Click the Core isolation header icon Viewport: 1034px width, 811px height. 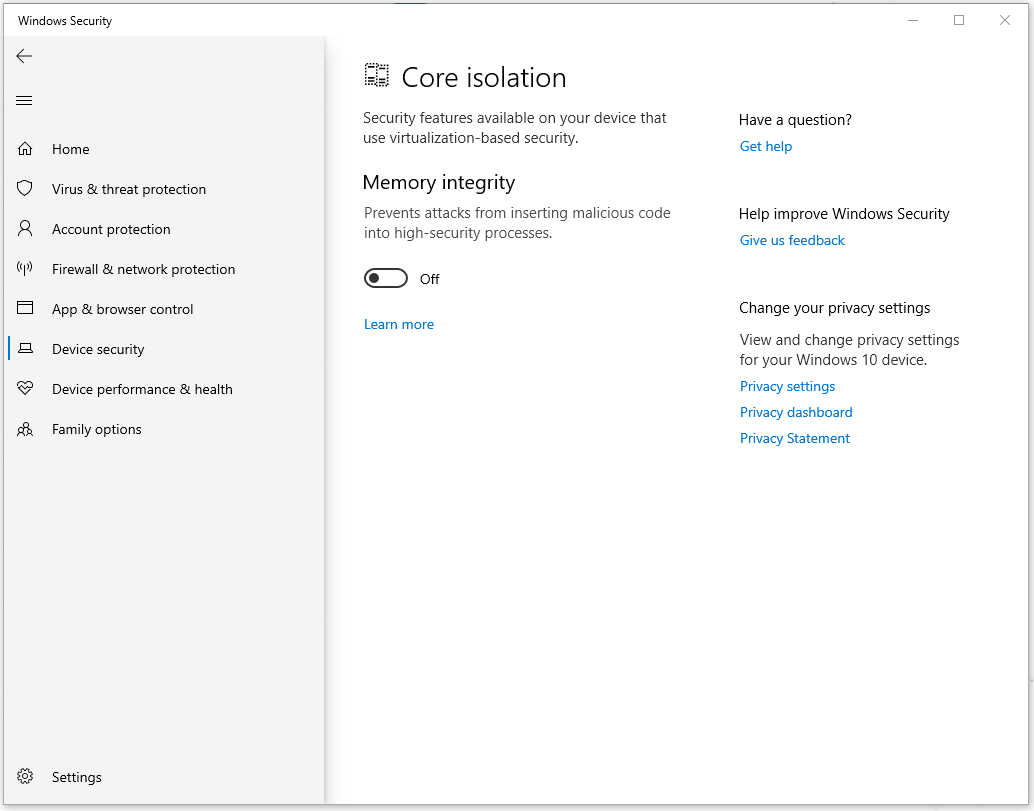pyautogui.click(x=377, y=74)
